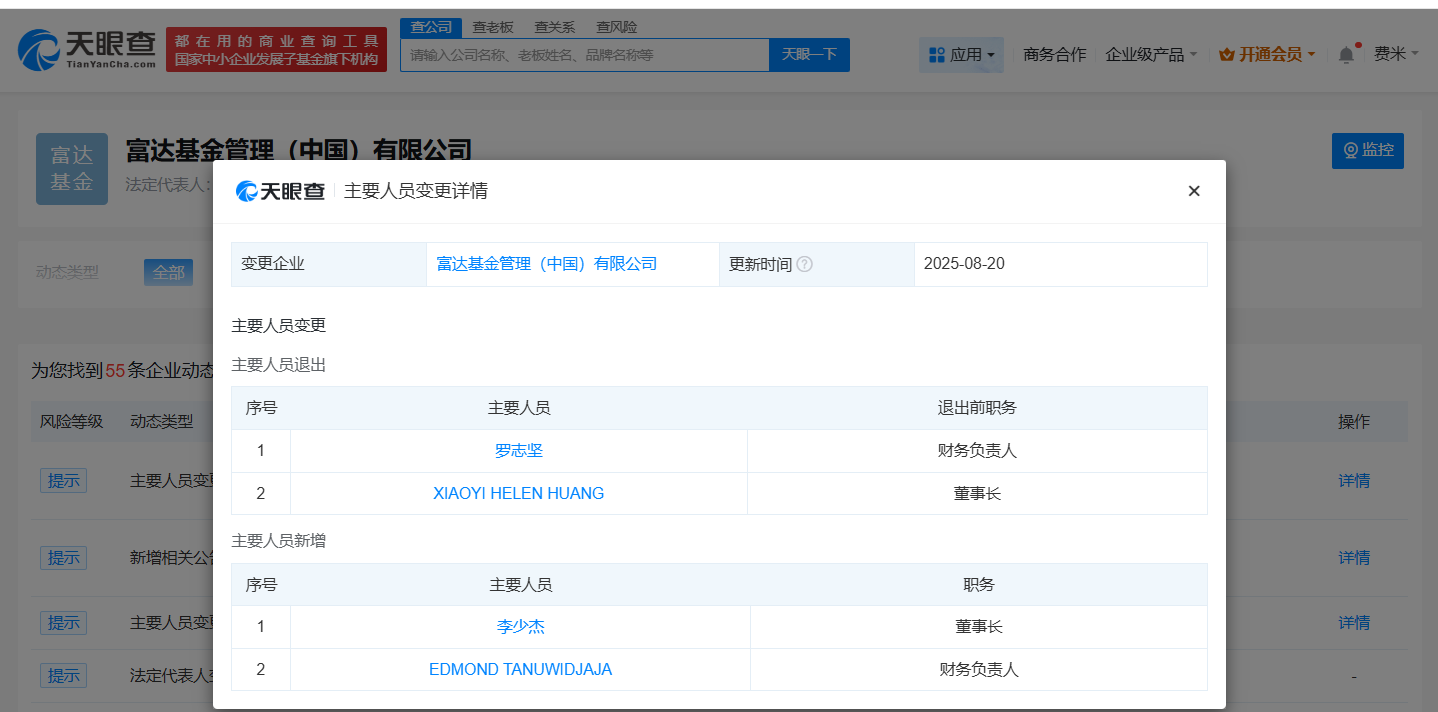Image resolution: width=1438 pixels, height=712 pixels.
Task: Switch to the 查老板 tab
Action: 493,27
